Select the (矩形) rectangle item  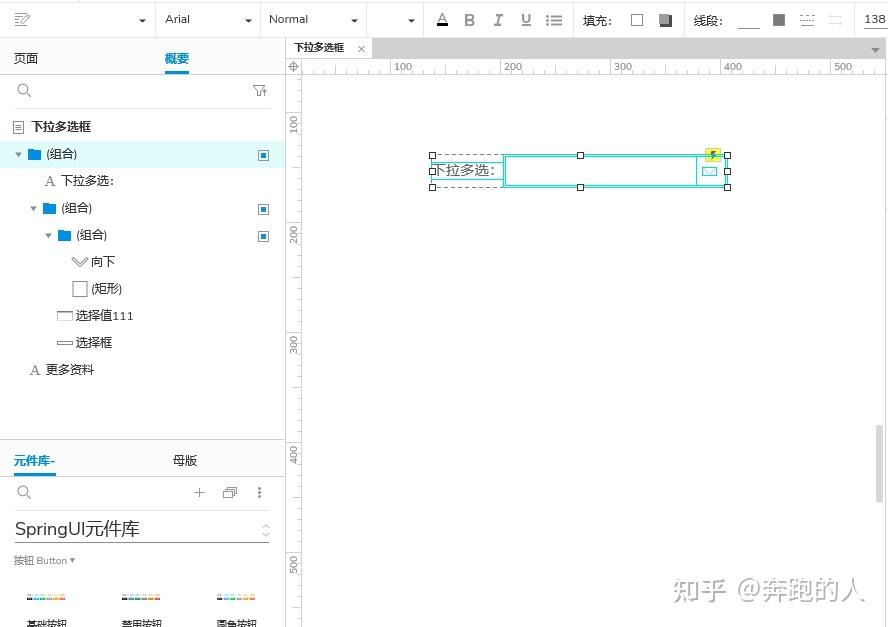point(97,289)
